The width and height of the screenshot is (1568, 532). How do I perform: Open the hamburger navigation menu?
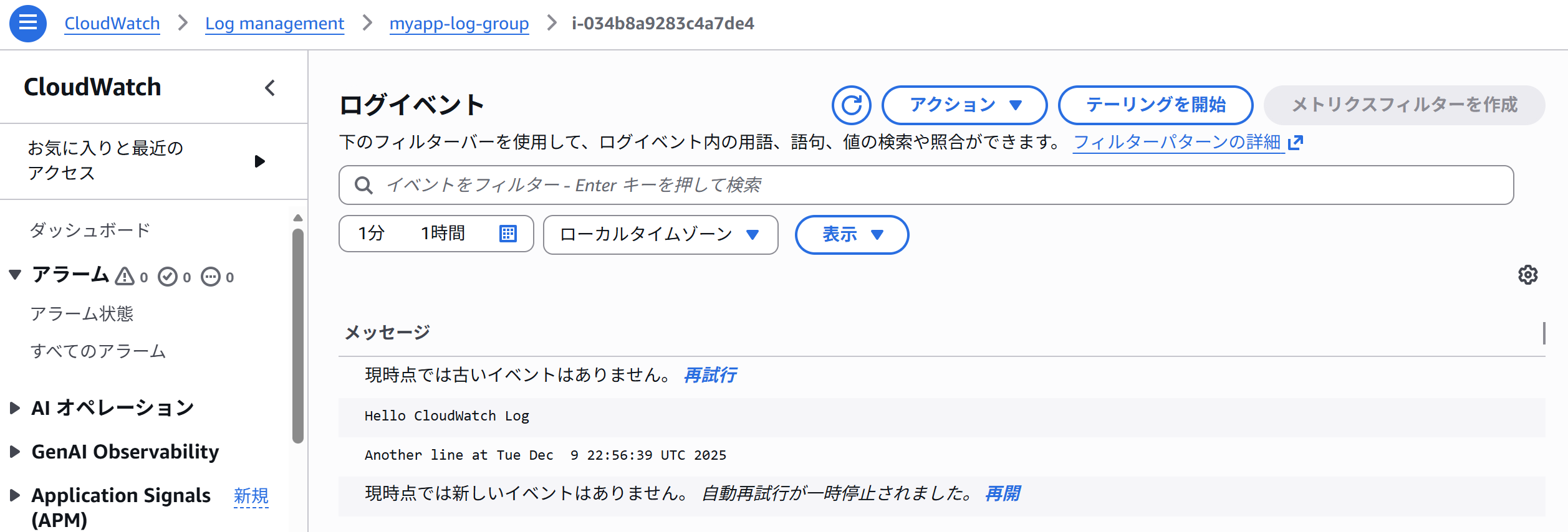pyautogui.click(x=28, y=24)
